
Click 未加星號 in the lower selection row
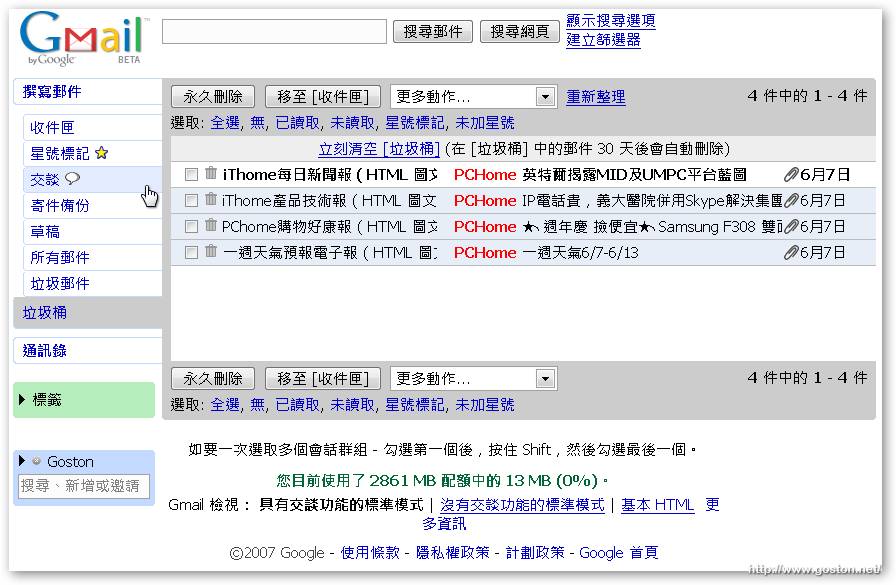[x=485, y=404]
